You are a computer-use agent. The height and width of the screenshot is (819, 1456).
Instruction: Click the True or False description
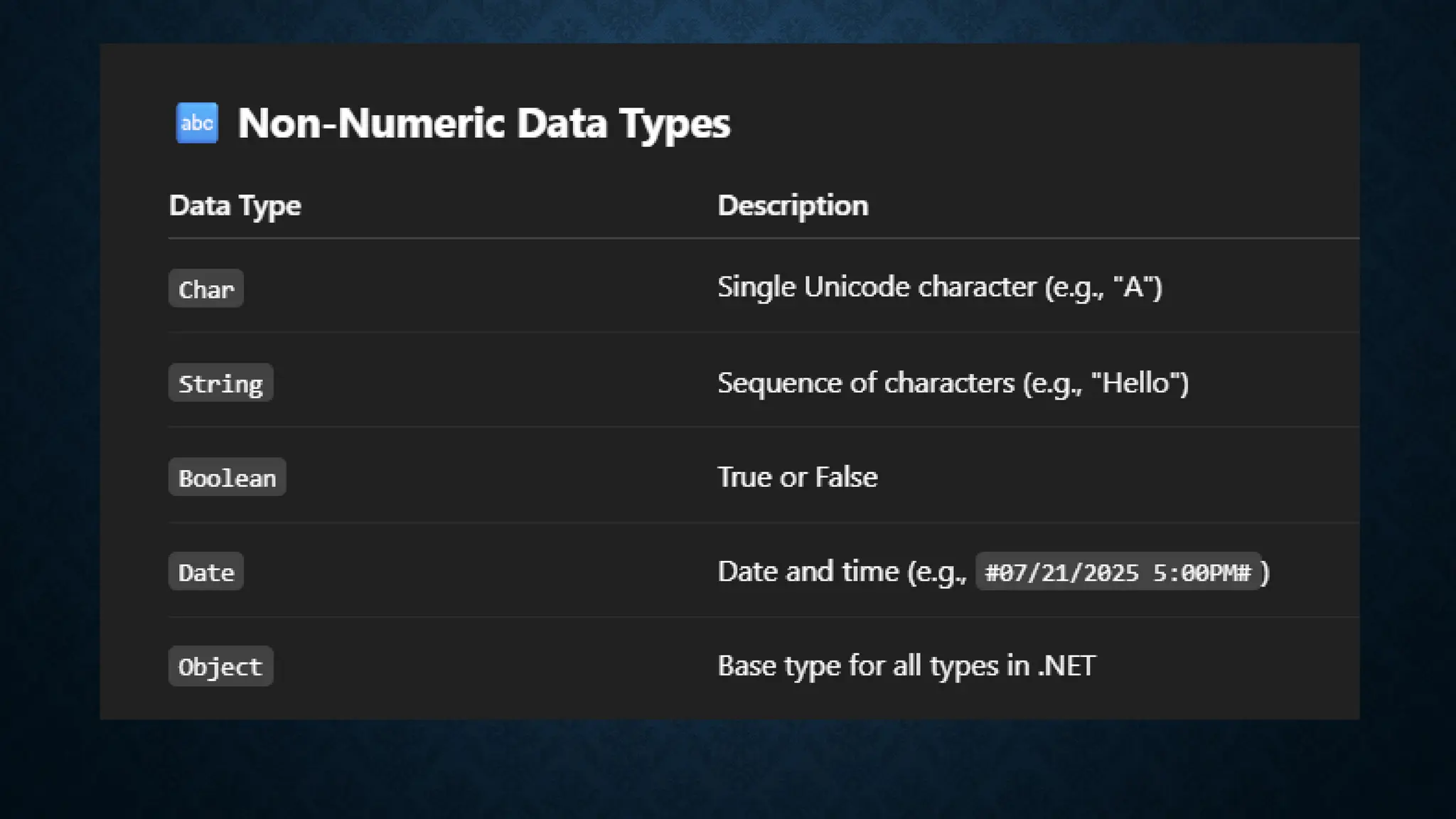click(797, 477)
